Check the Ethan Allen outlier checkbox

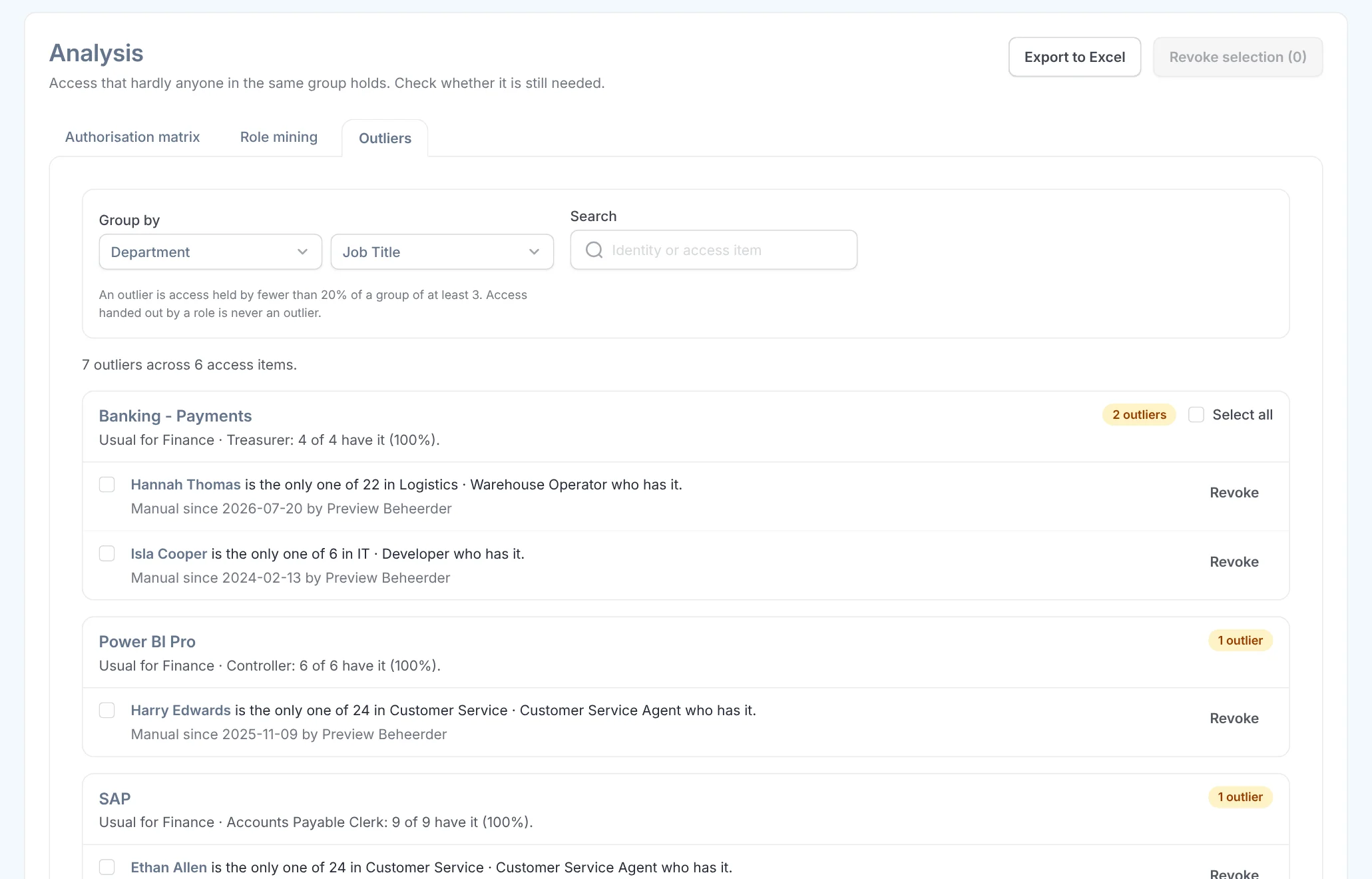click(107, 867)
